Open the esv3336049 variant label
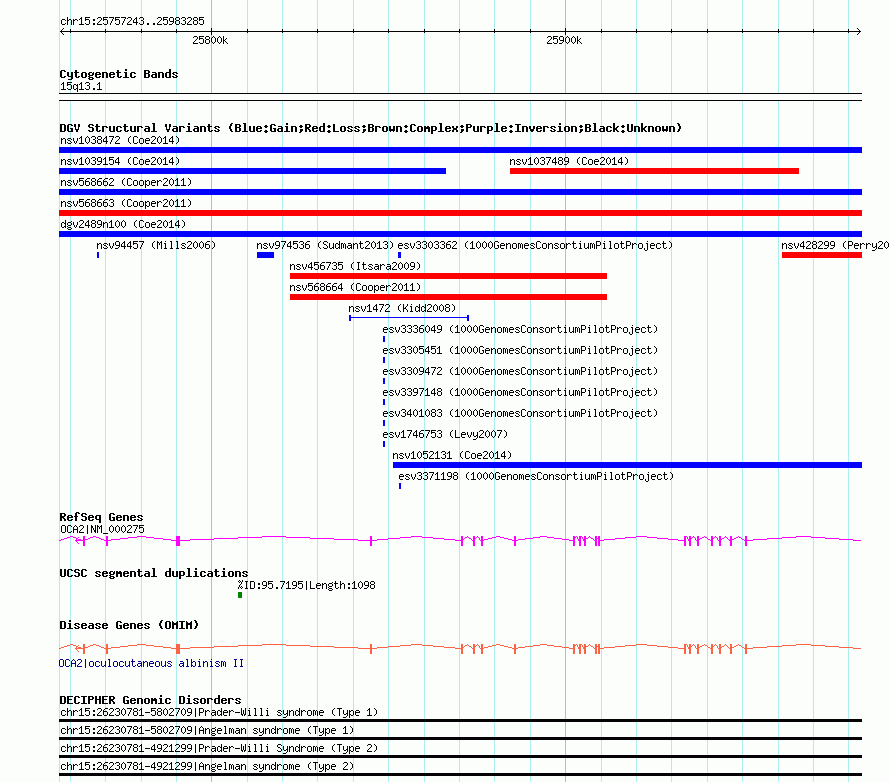The image size is (890, 782). point(520,329)
